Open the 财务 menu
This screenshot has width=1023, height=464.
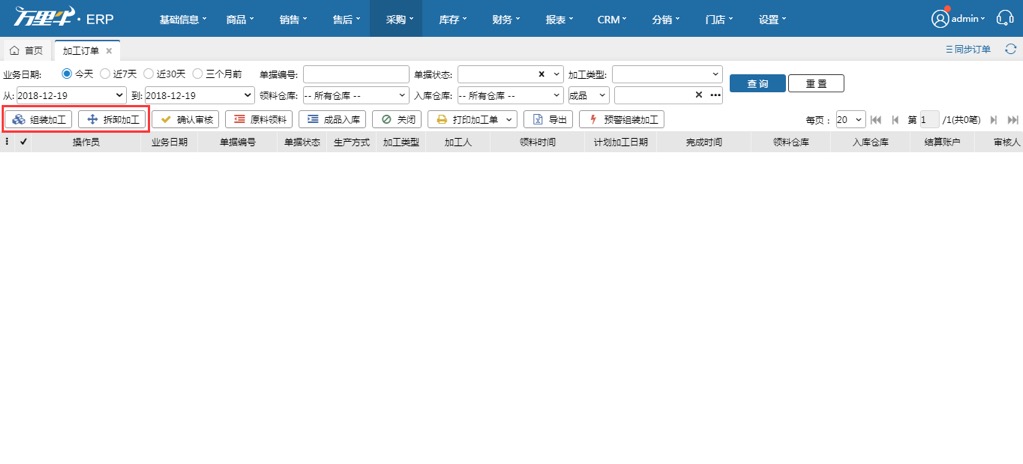point(506,19)
